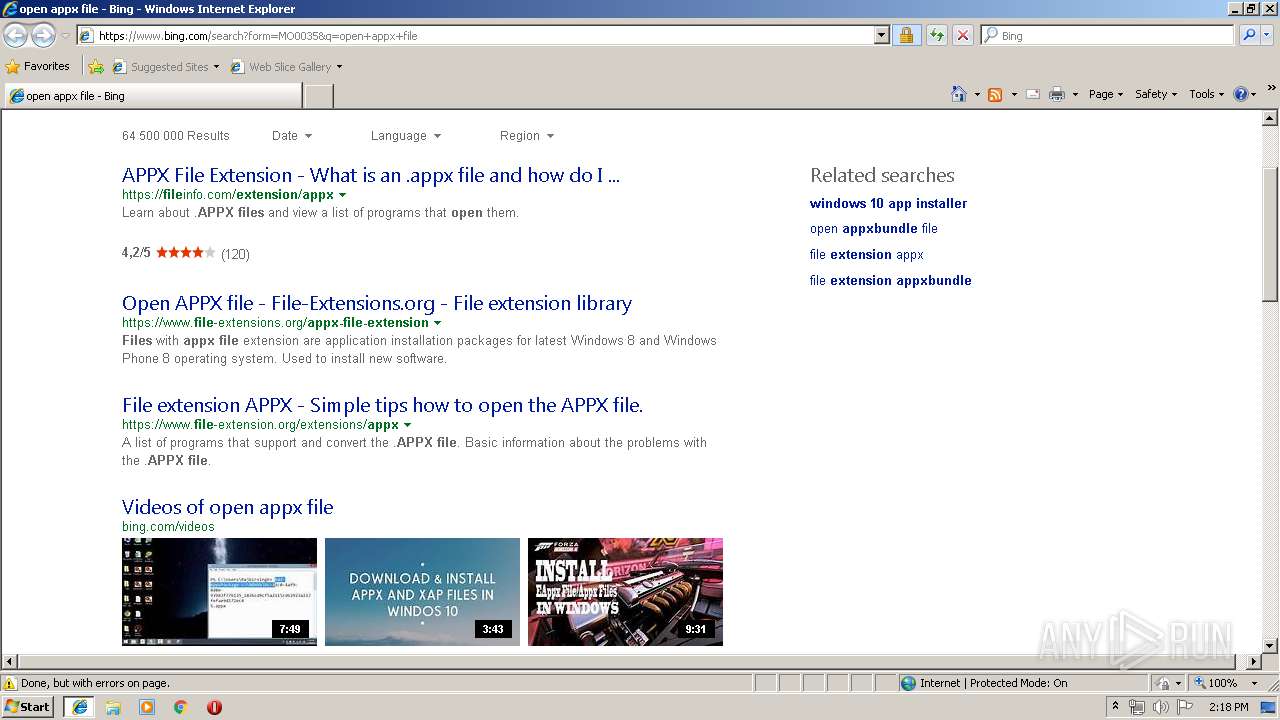Open the Language filter dropdown
This screenshot has width=1280, height=720.
click(406, 136)
